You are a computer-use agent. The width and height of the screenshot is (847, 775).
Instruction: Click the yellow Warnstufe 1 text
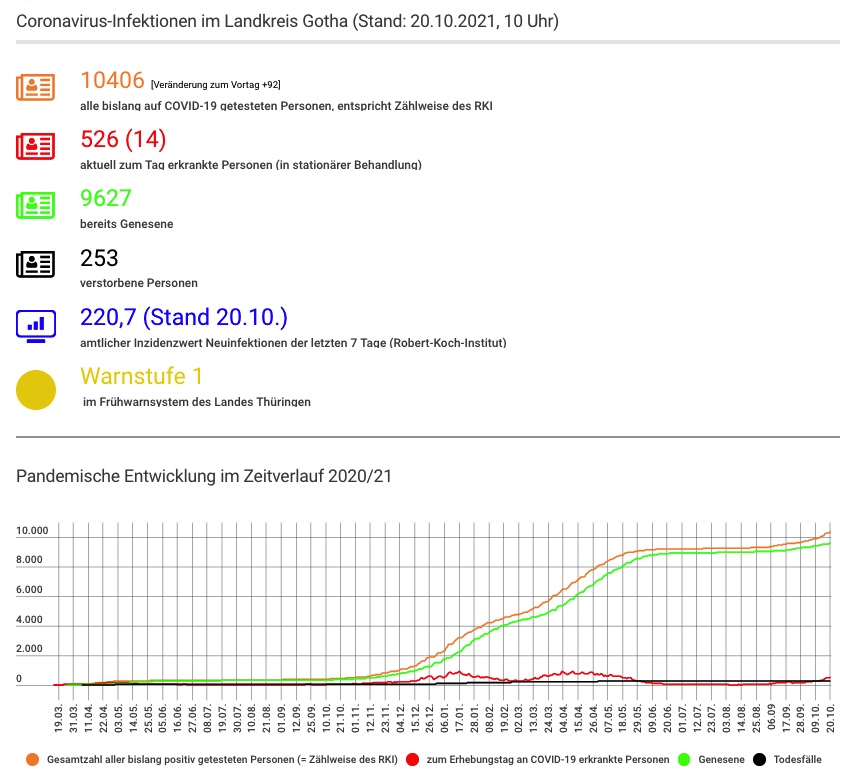(x=142, y=376)
